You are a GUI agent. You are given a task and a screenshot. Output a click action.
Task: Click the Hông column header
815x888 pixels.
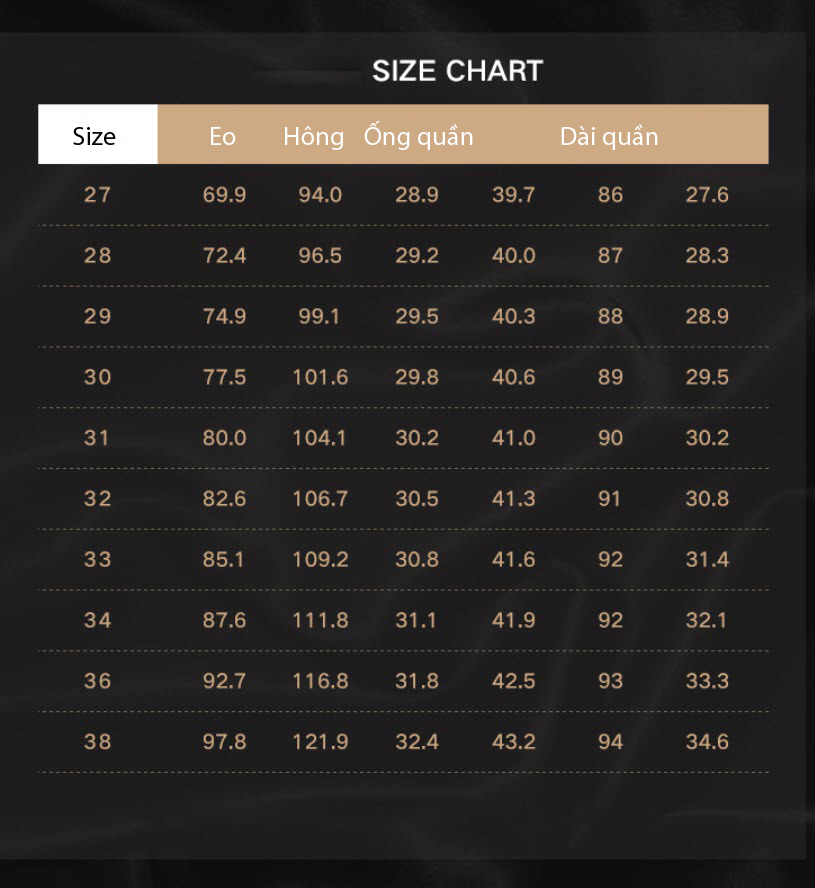pyautogui.click(x=314, y=136)
